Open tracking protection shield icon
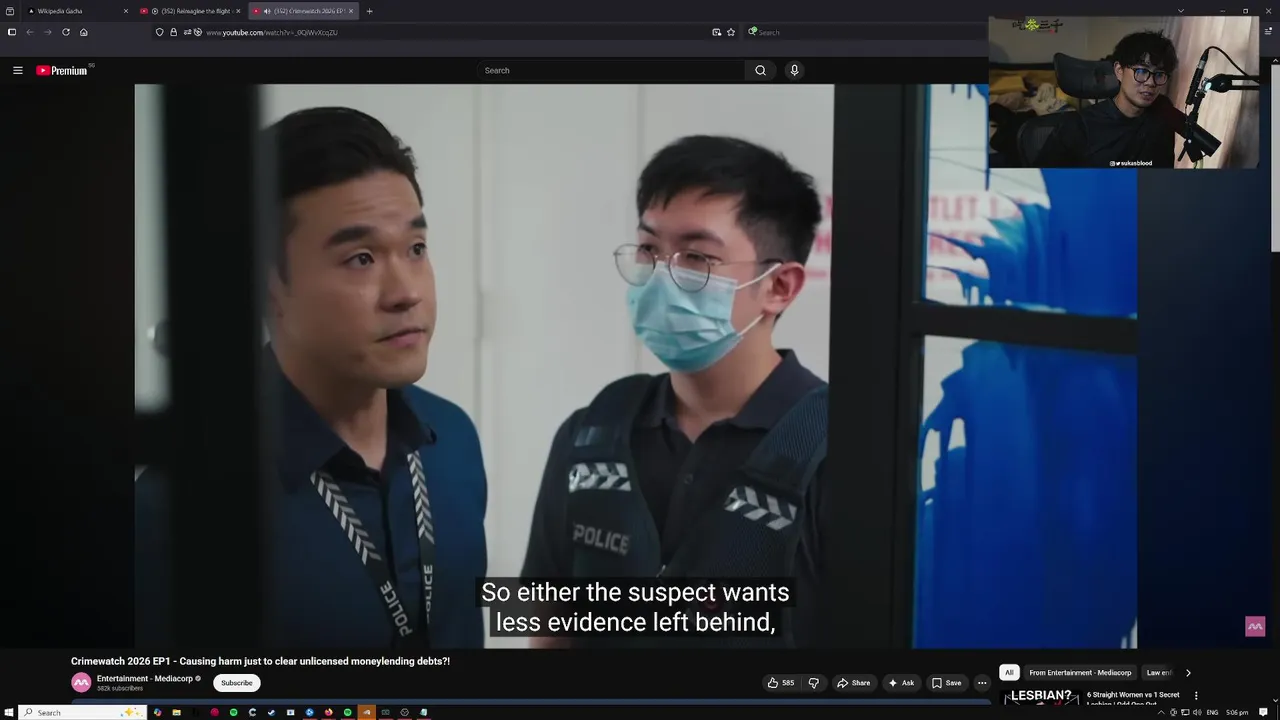This screenshot has height=720, width=1280. pos(159,32)
